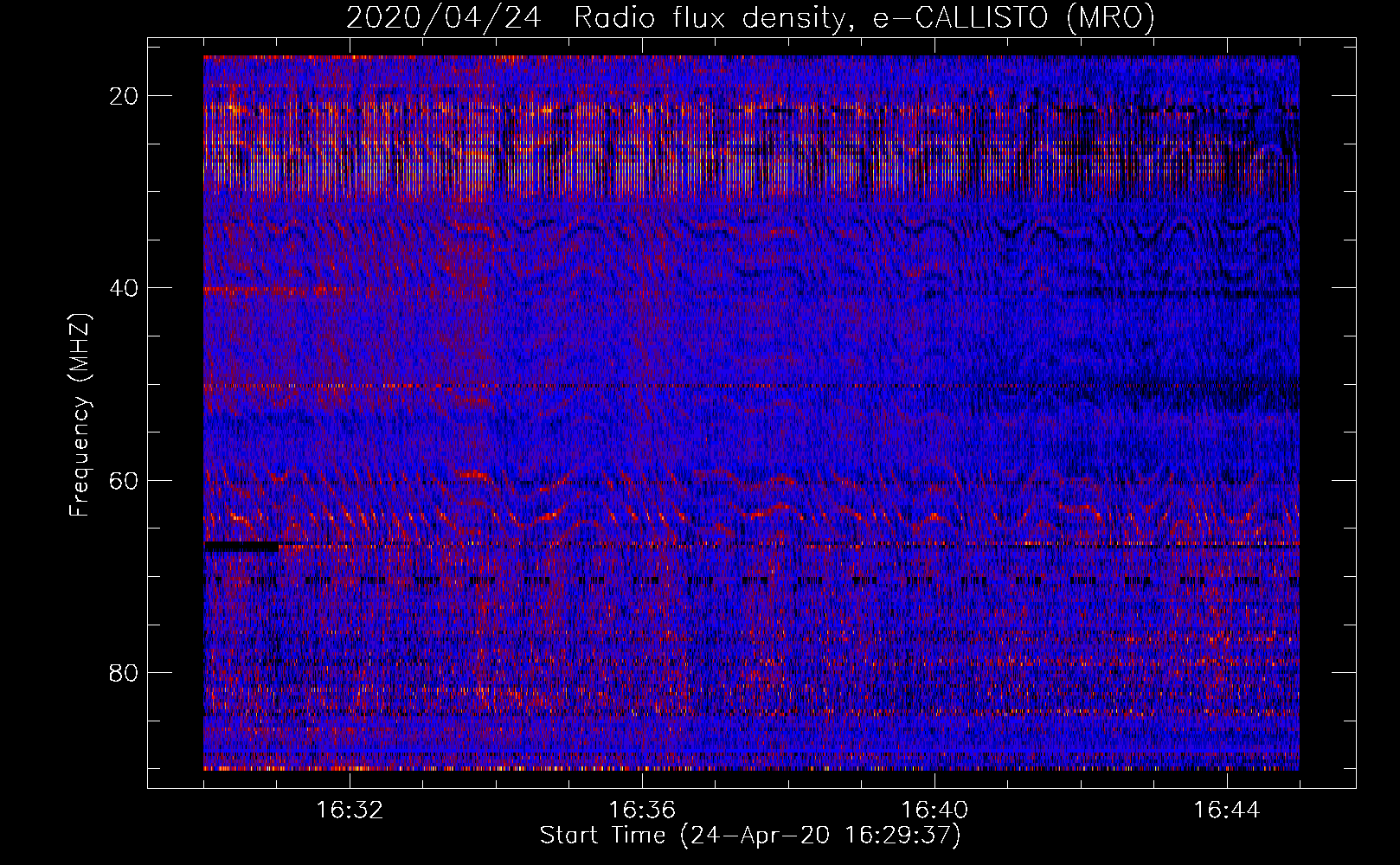This screenshot has height=865, width=1400.
Task: Click the "Start Time (24-Apr-20 16:29:37)" label
Action: point(750,836)
